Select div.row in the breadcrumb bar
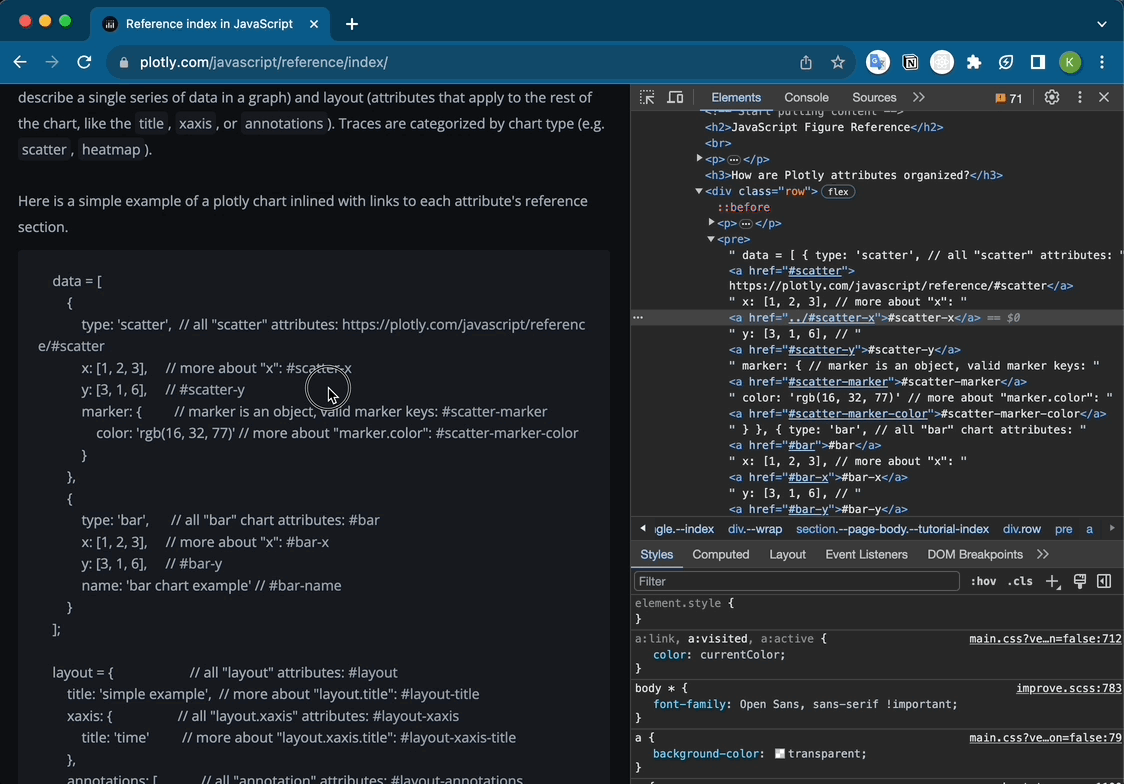1124x784 pixels. point(1021,529)
